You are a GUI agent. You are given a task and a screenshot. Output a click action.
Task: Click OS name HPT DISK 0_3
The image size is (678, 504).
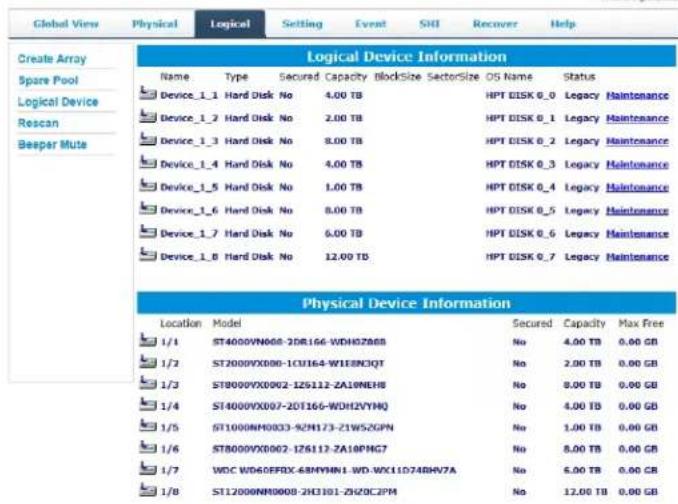pyautogui.click(x=520, y=164)
